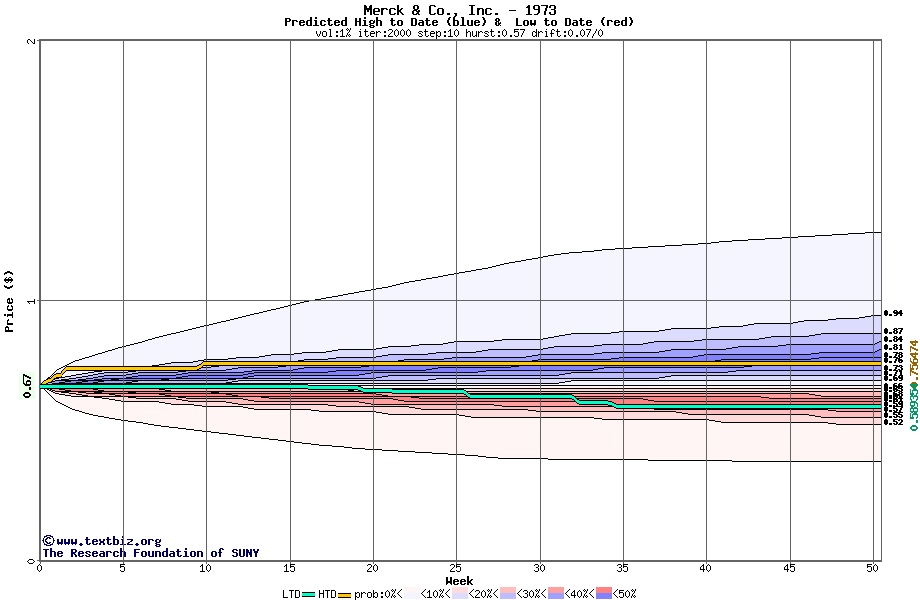
Task: Click the 'Price ($)' vertical axis label
Action: [x=9, y=301]
